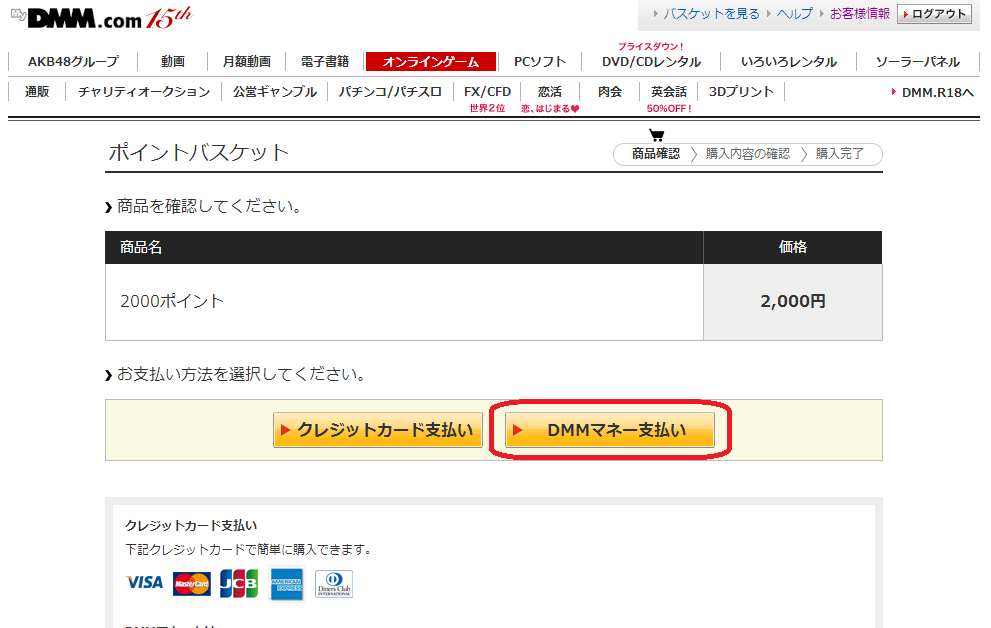Open ソーラーパネル menu item
This screenshot has height=628, width=991.
click(918, 61)
